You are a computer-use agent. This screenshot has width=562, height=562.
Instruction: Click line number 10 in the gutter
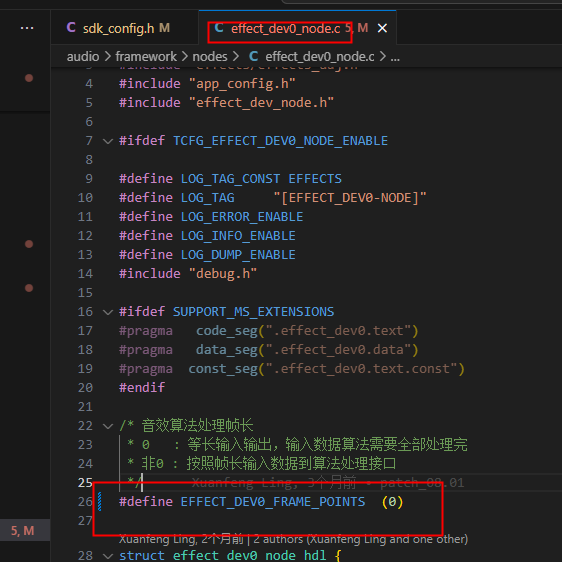coord(85,197)
